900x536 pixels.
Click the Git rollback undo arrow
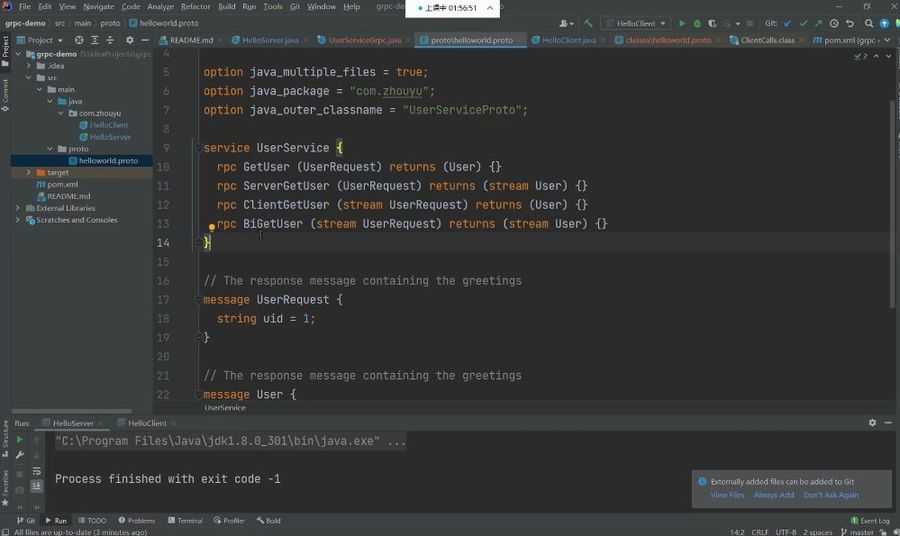(850, 24)
